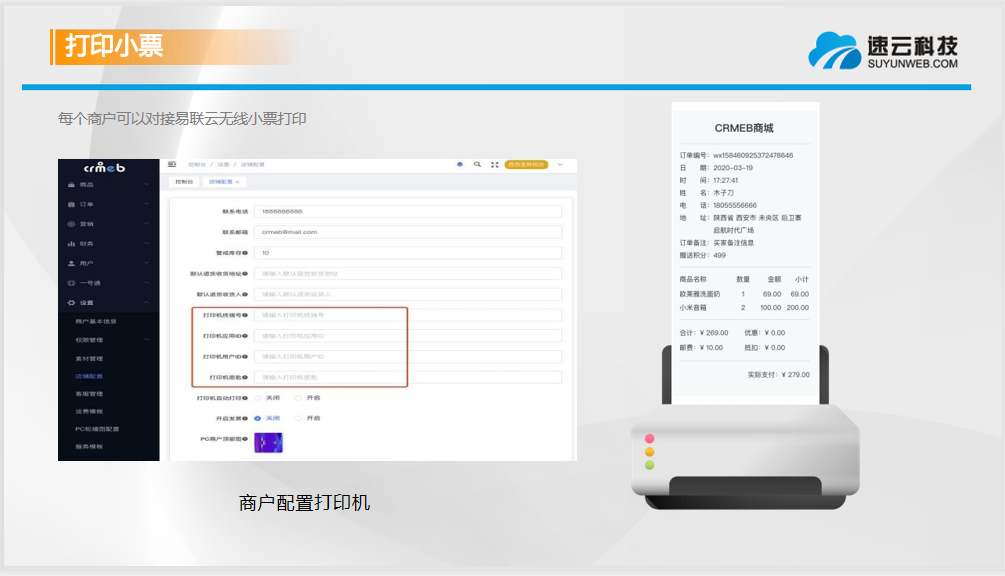Click the crmeb logo in the sidebar
Screen dimensions: 1005x576
[x=104, y=168]
